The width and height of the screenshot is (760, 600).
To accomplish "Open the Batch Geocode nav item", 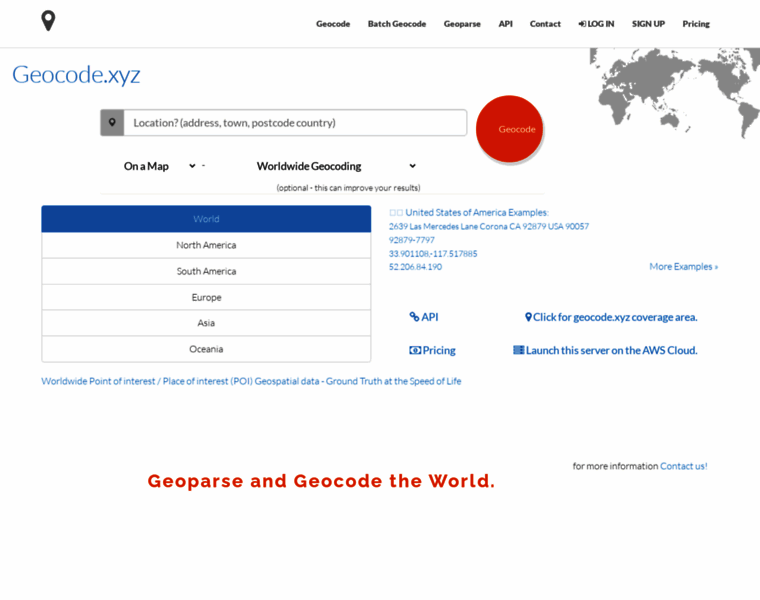I will point(396,24).
